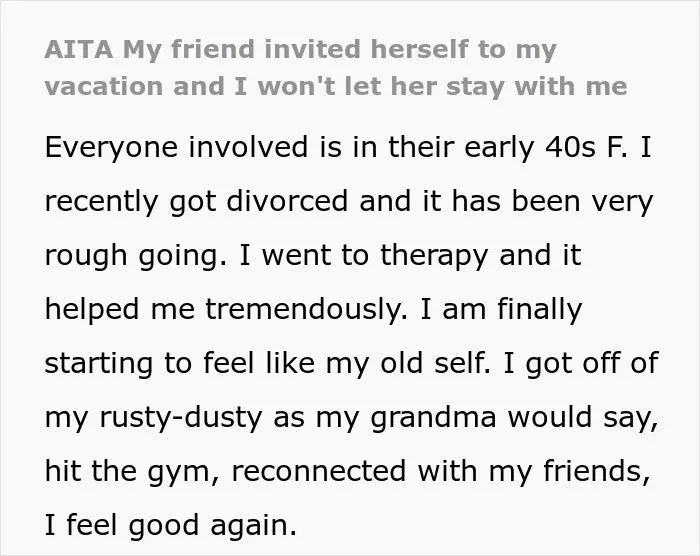Select the word "vacation" in the title
Viewport: 700px width, 556px height.
(x=104, y=86)
